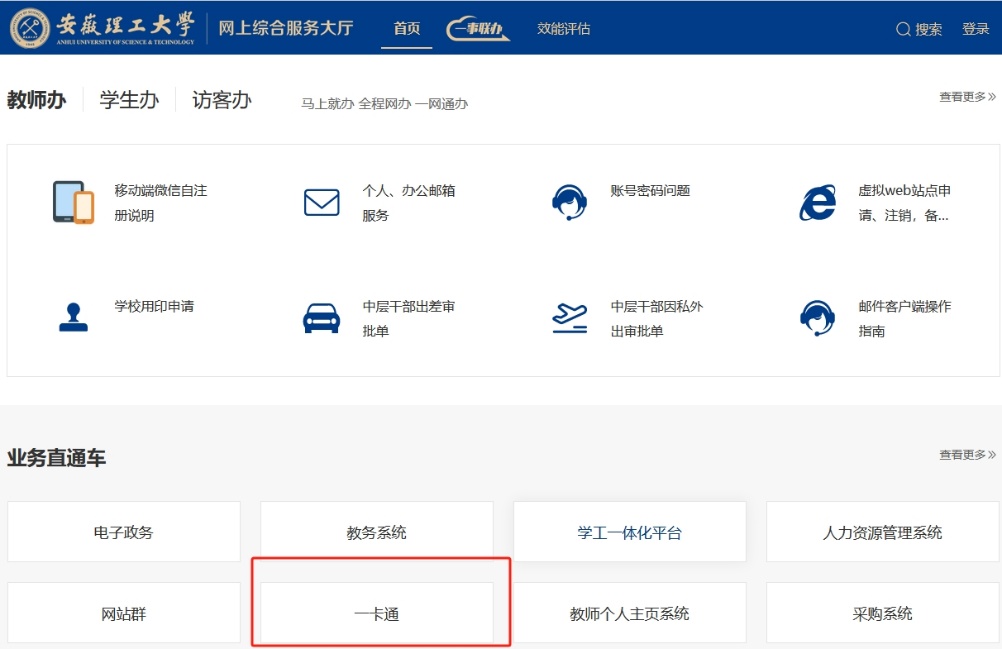This screenshot has height=649, width=1002.
Task: Click the 教务系统 button
Action: 377,533
